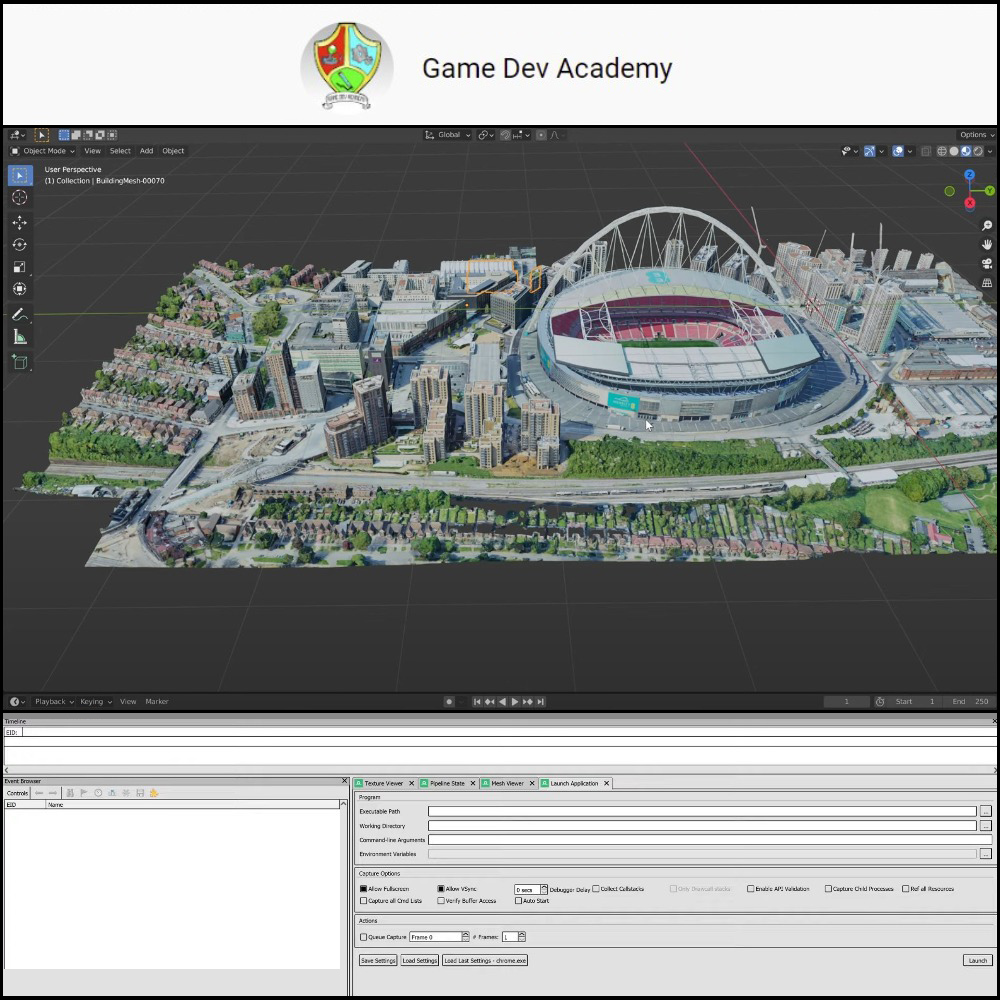
Task: Switch to the Mesh Viewer tab
Action: tap(507, 784)
